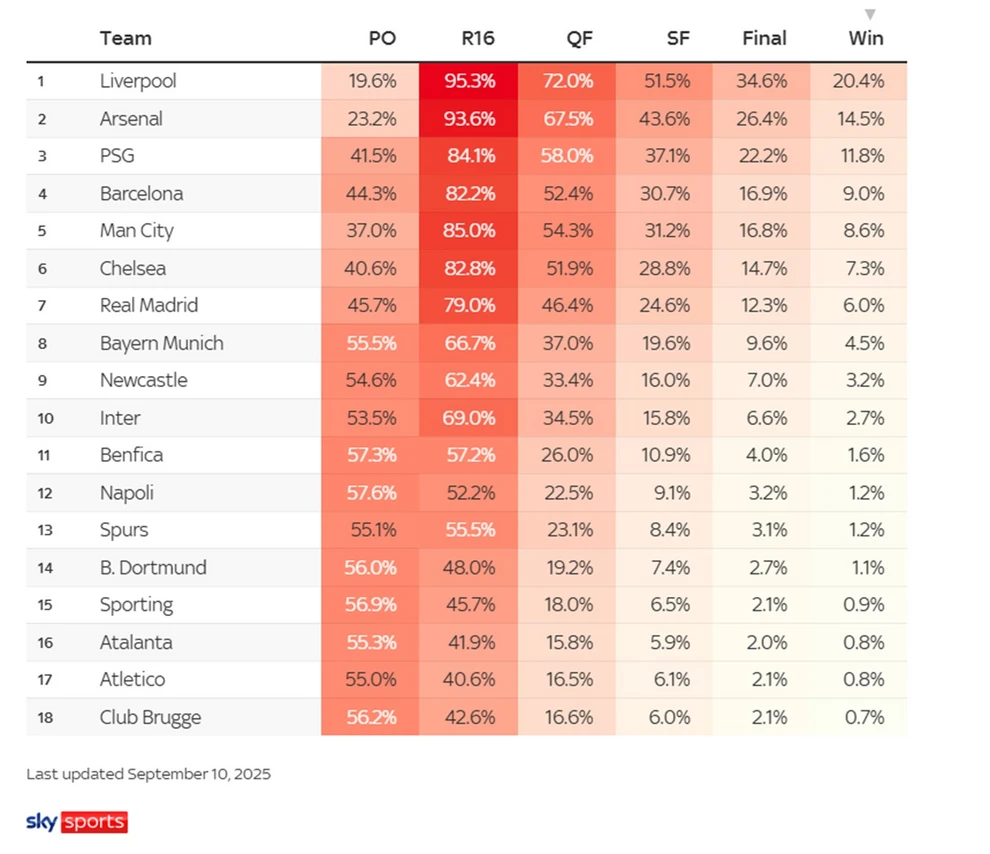Sort by the SF column header
990x854 pixels.
click(x=678, y=39)
